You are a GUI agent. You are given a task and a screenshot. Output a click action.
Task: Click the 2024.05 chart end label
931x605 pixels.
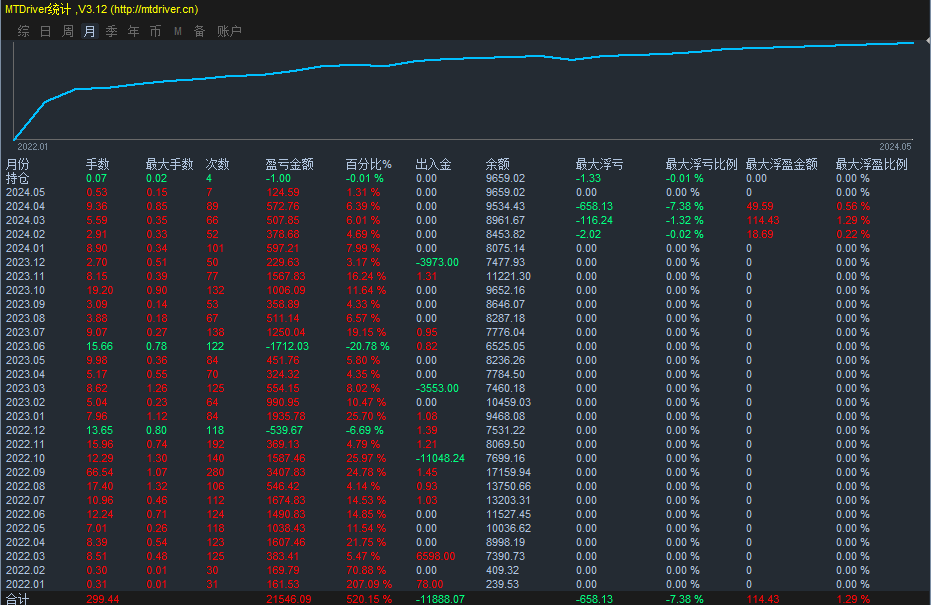pyautogui.click(x=895, y=147)
